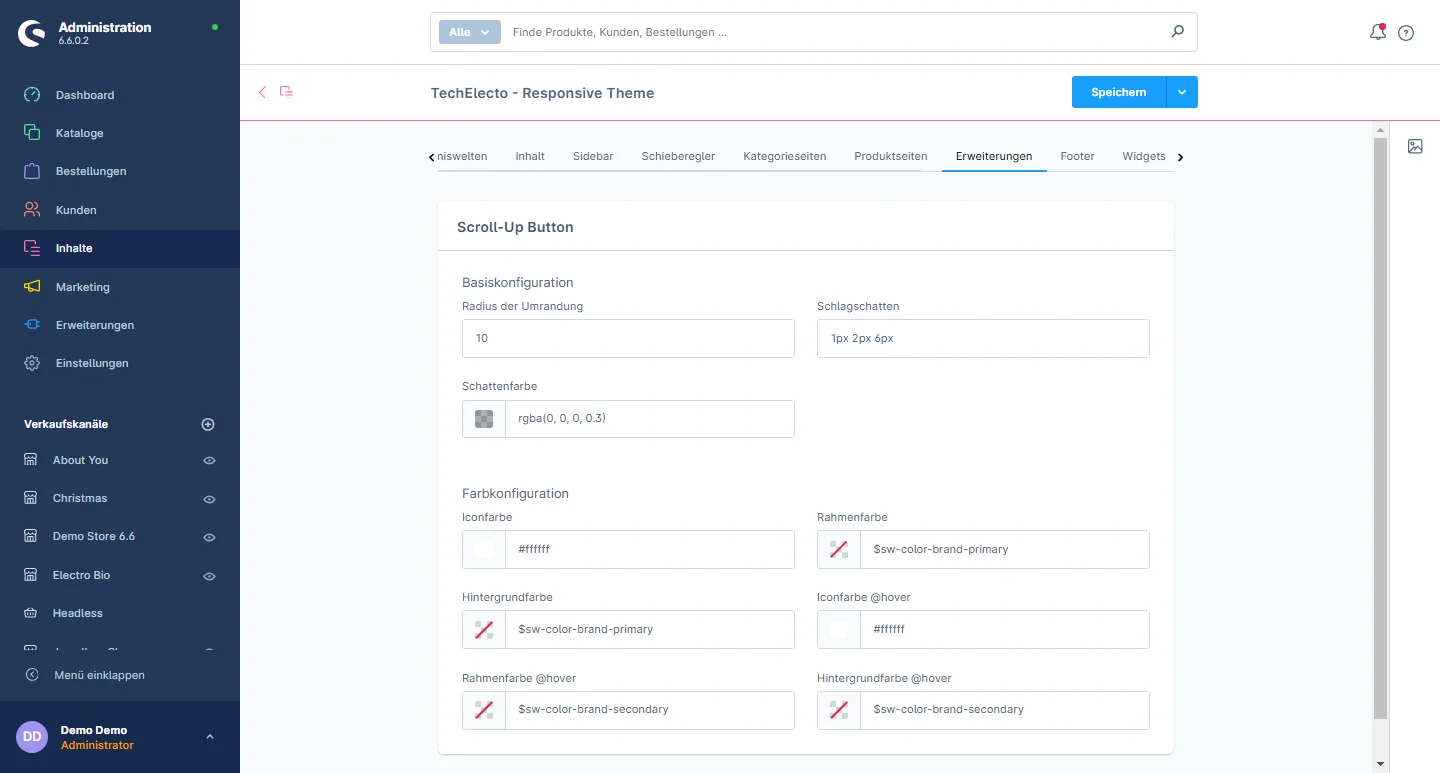Image resolution: width=1440 pixels, height=773 pixels.
Task: Click the search magnifier icon
Action: click(1177, 32)
